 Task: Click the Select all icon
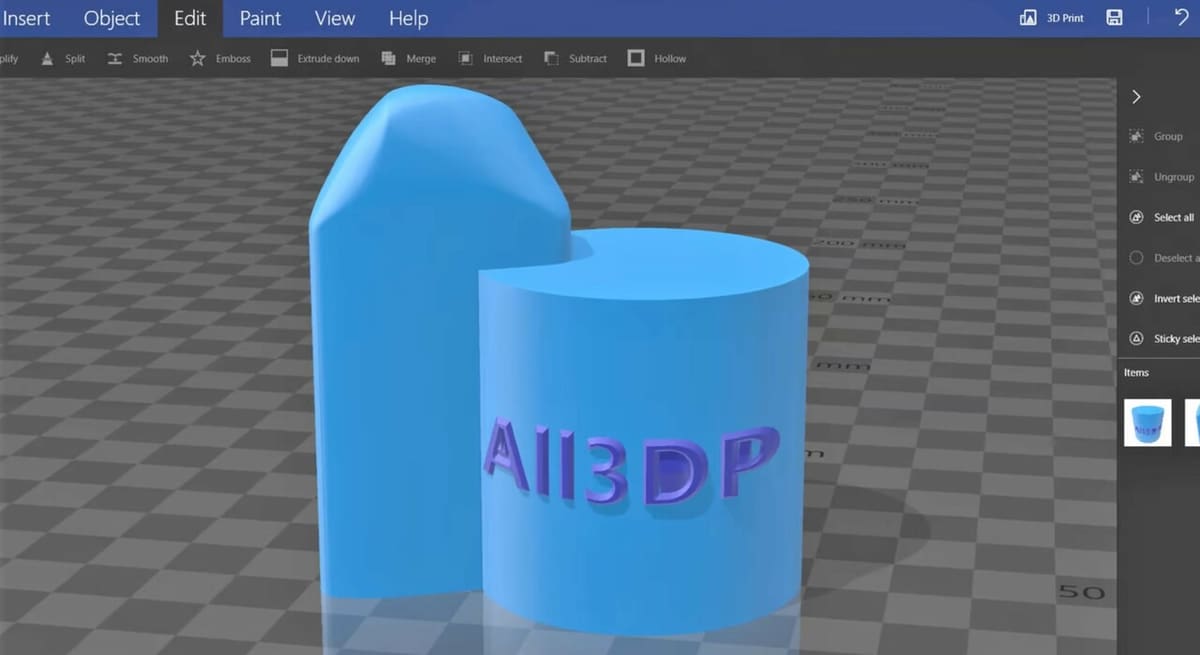(x=1136, y=217)
